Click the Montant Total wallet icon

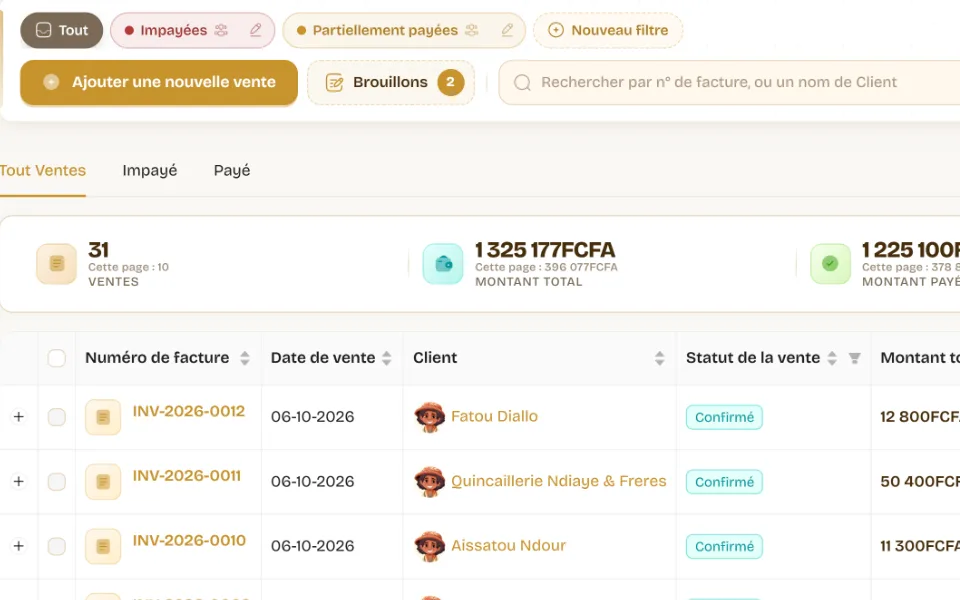coord(443,264)
